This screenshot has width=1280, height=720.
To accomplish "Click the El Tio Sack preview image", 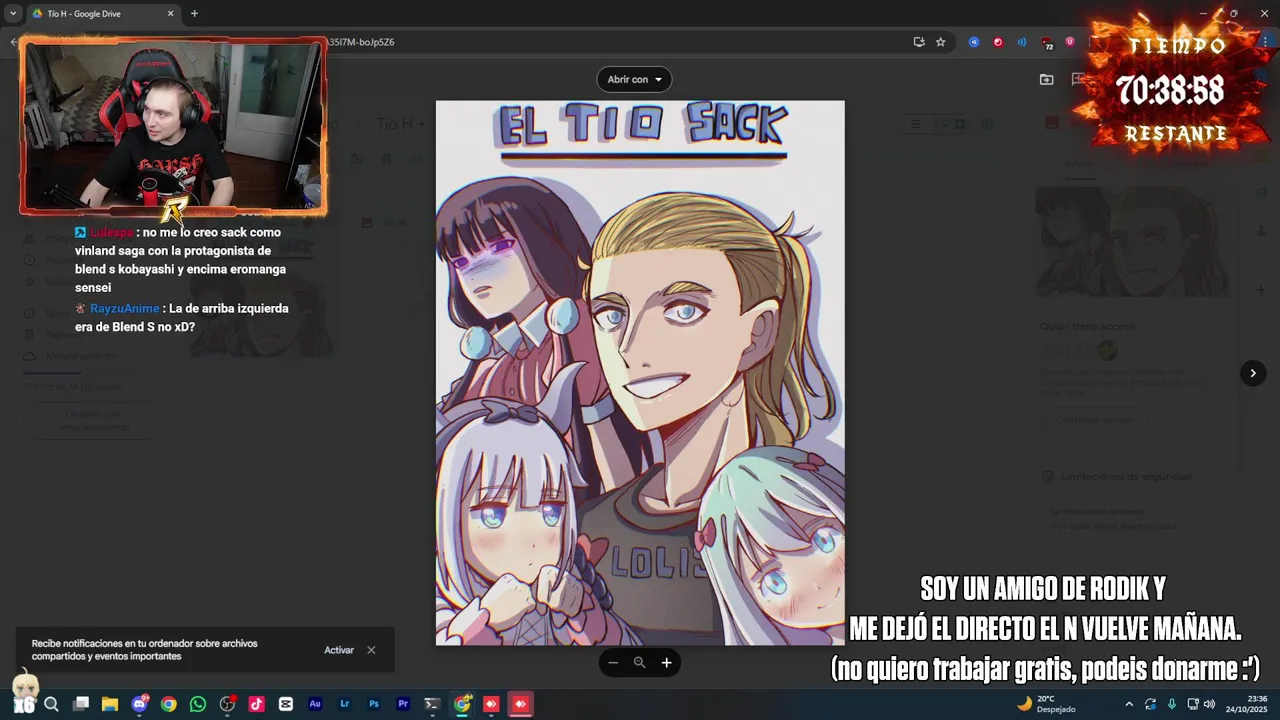I will [640, 373].
